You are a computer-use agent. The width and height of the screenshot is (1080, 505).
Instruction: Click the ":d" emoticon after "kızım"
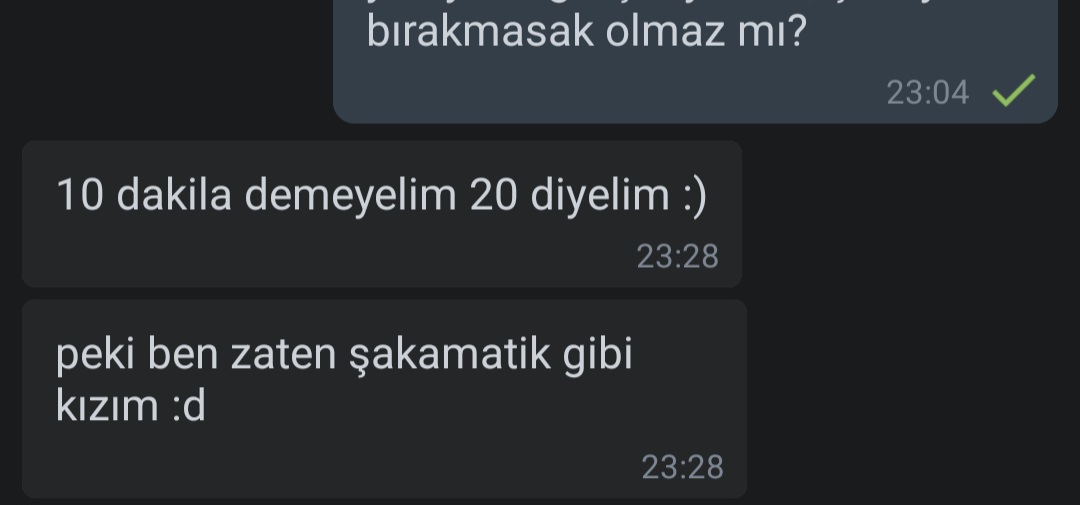(187, 406)
